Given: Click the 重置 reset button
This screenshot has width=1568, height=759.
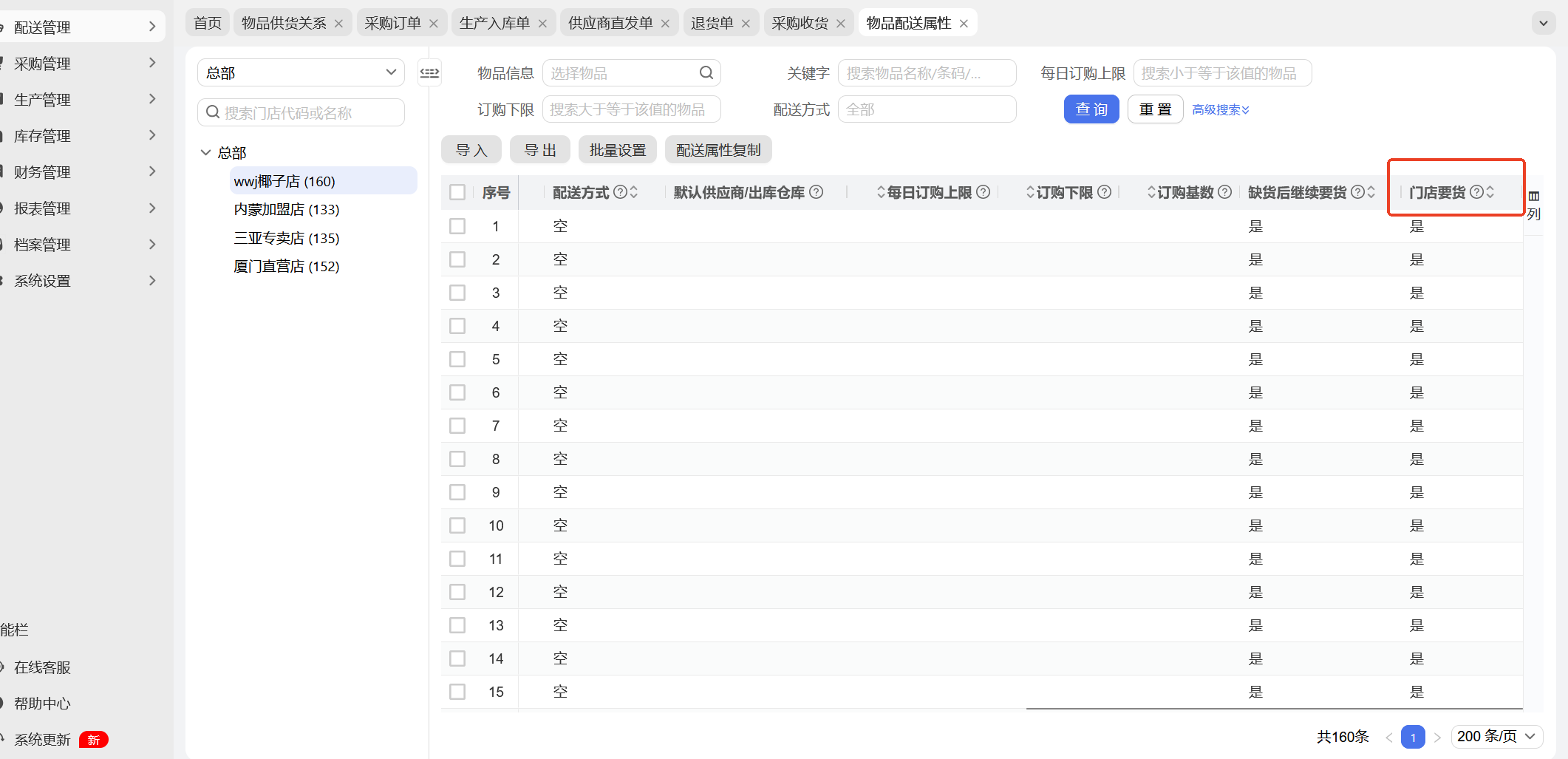Looking at the screenshot, I should pyautogui.click(x=1156, y=109).
